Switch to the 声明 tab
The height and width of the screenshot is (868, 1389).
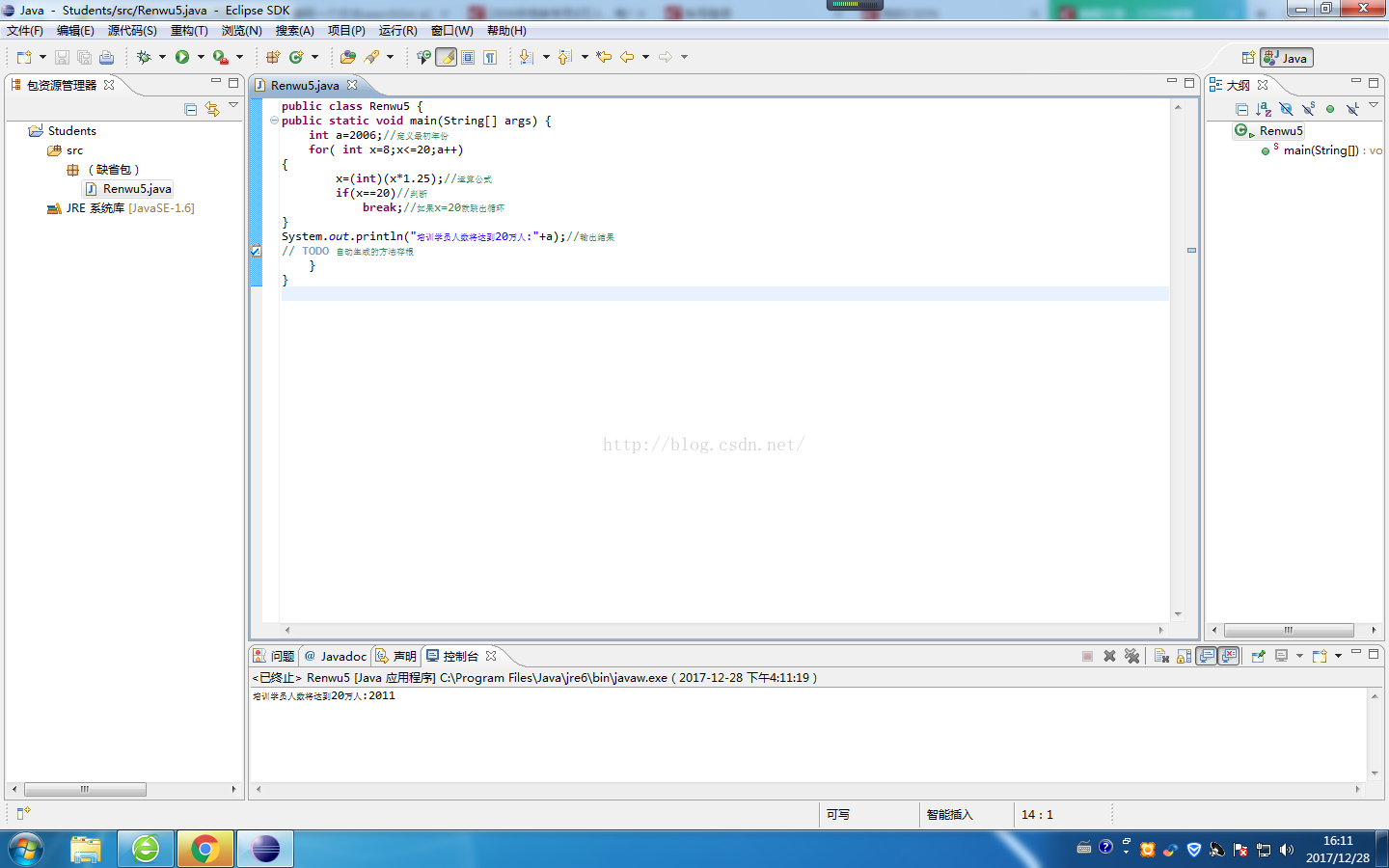(x=396, y=656)
